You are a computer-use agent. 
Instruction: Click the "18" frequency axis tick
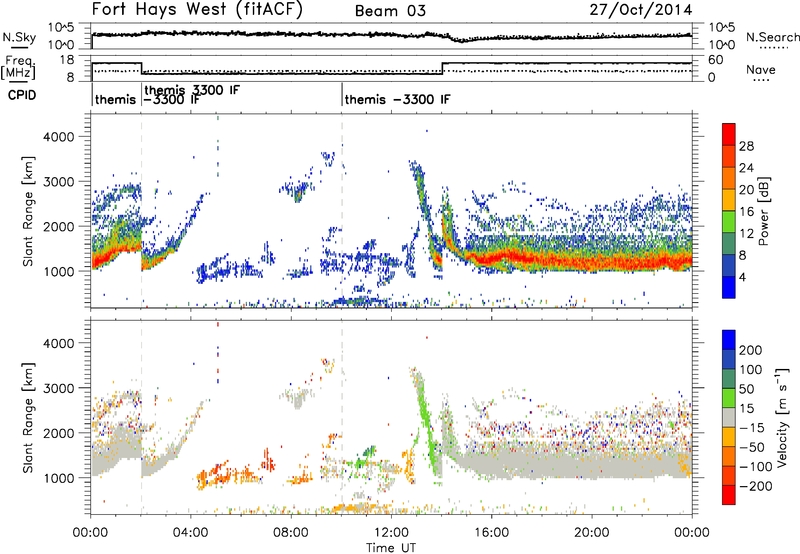(67, 60)
